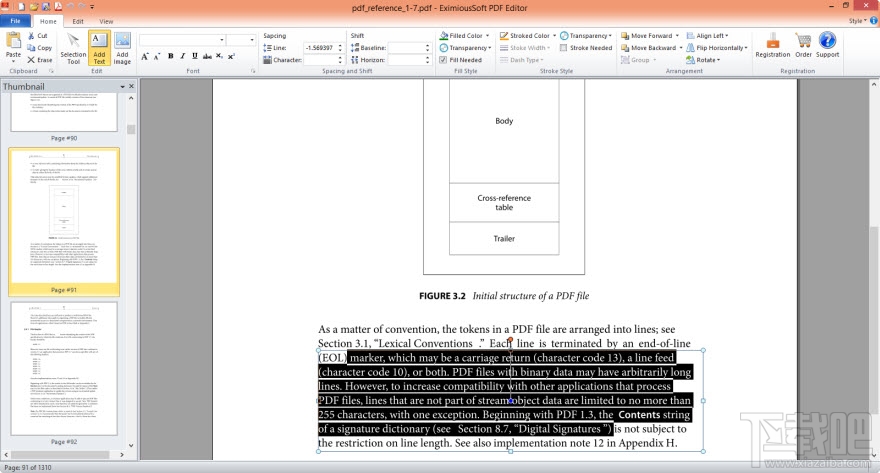Select the Page #91 thumbnail
Viewport: 880px width, 473px height.
coord(64,222)
